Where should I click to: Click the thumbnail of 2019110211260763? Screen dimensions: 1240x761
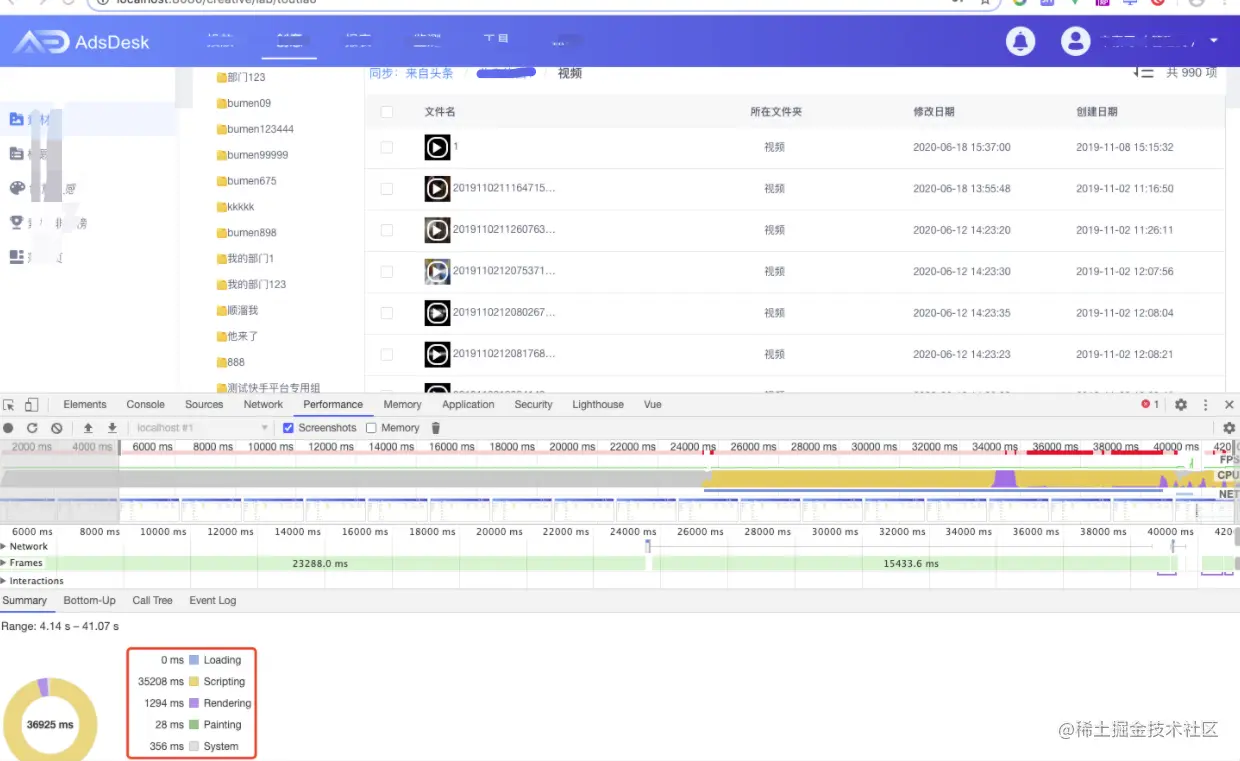437,230
